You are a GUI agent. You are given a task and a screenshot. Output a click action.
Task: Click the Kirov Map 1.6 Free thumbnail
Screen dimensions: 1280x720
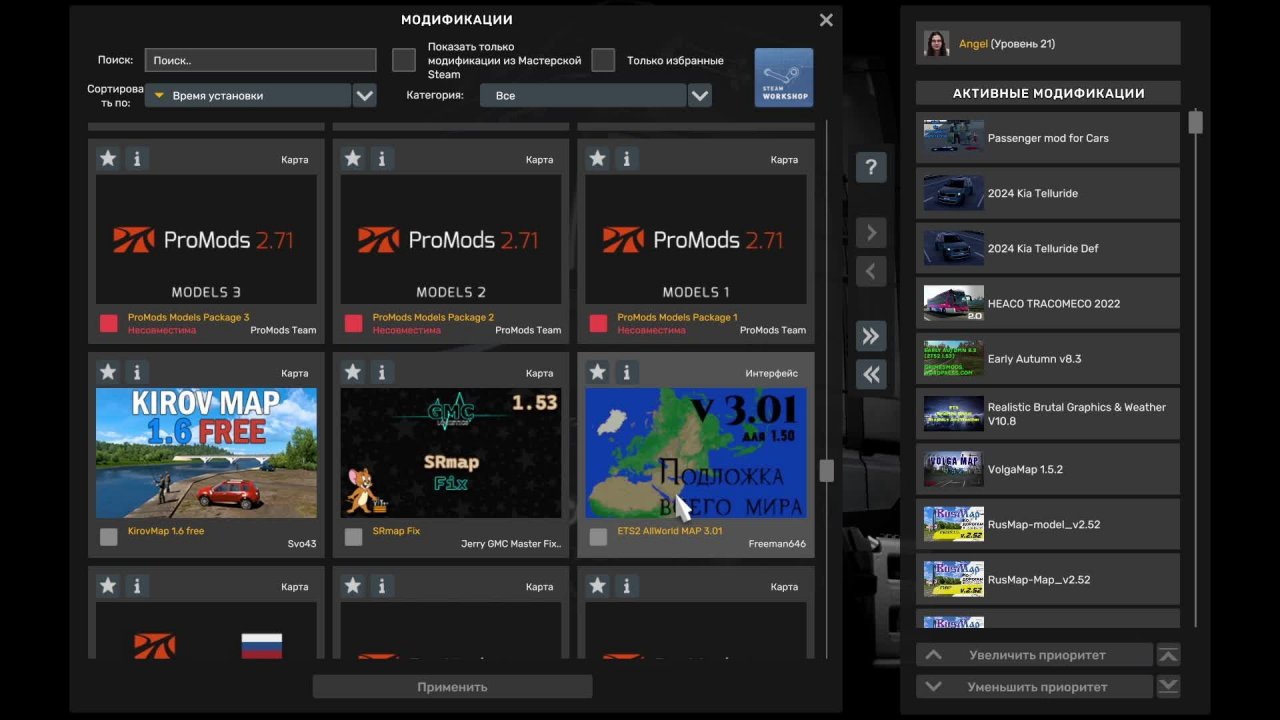tap(206, 453)
